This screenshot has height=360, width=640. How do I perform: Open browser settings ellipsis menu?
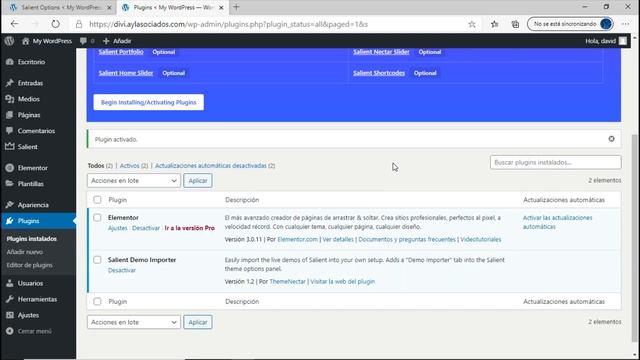pos(625,24)
